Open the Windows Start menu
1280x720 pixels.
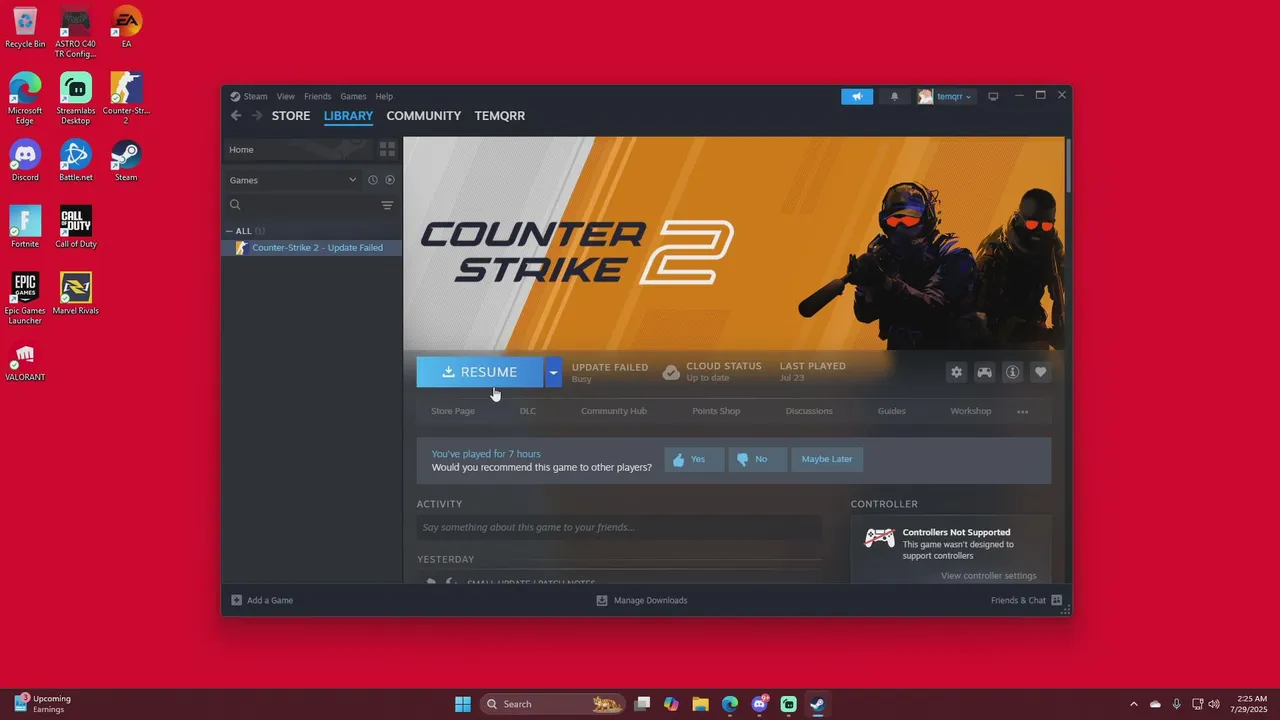(463, 704)
